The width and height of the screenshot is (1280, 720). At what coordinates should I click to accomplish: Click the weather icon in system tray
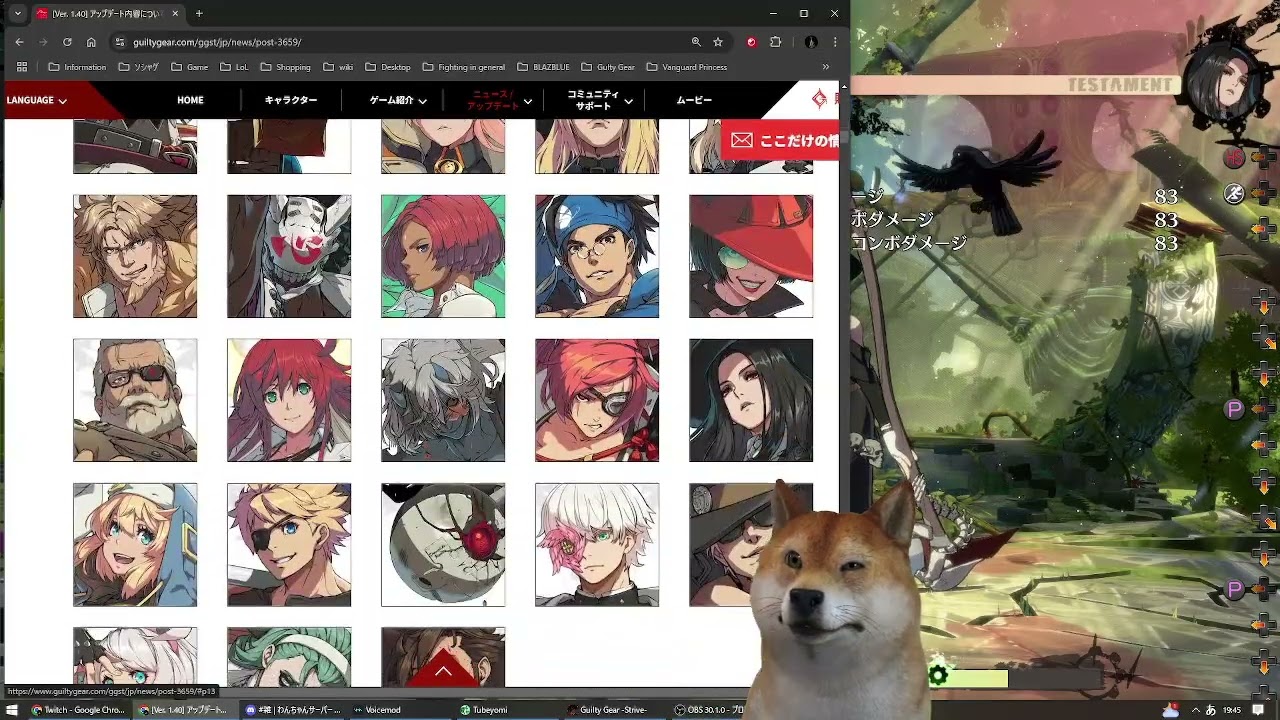pyautogui.click(x=1171, y=710)
